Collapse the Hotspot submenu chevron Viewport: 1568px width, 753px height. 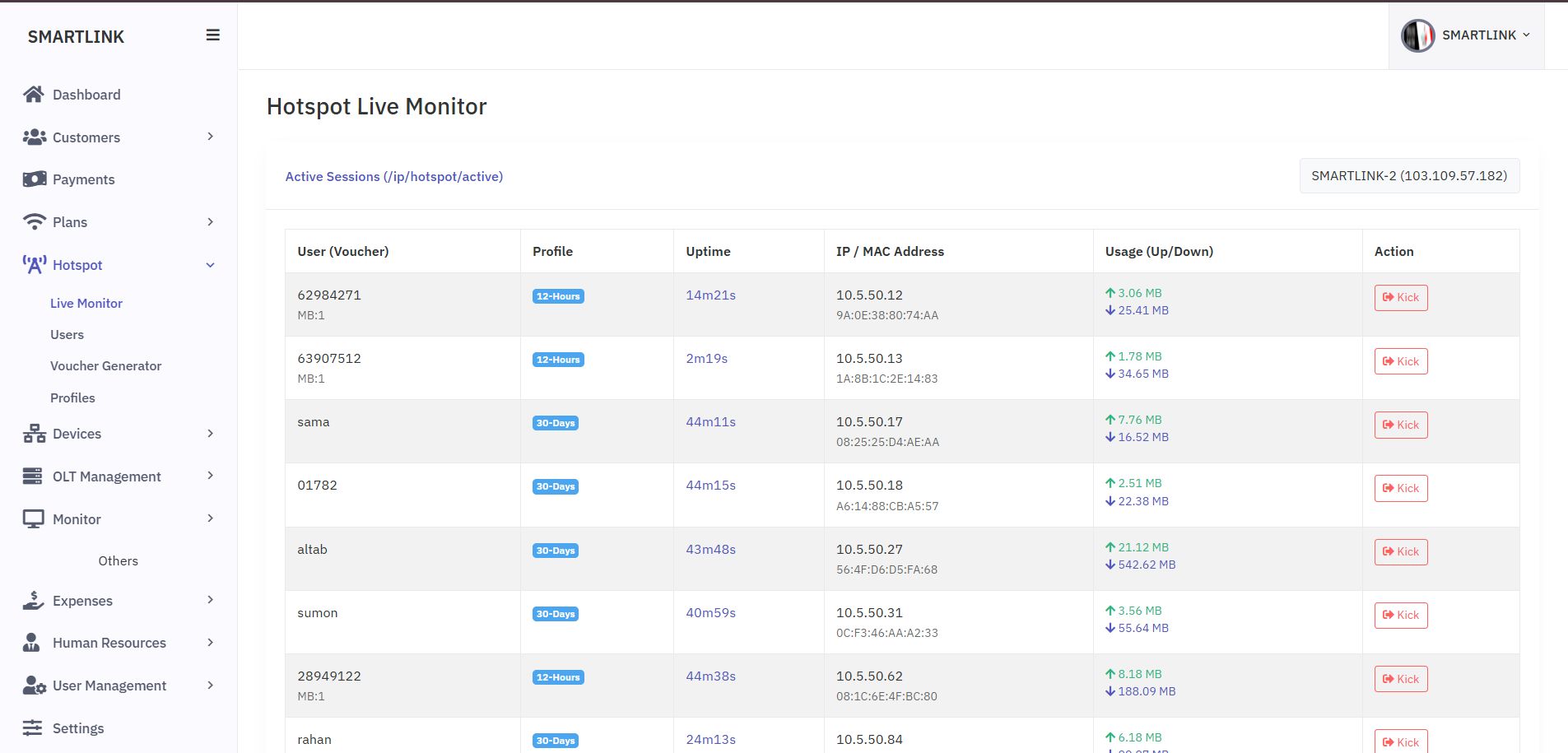click(x=211, y=265)
